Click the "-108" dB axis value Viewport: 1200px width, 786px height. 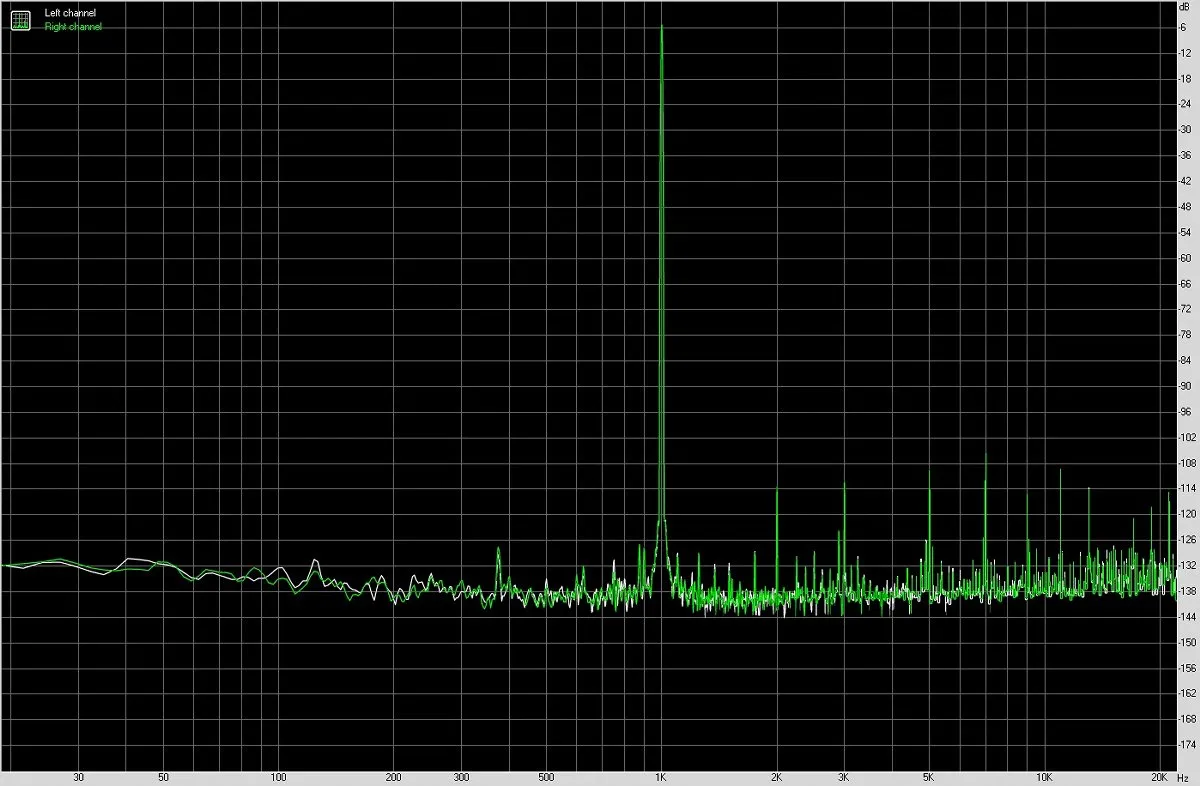coord(1188,463)
